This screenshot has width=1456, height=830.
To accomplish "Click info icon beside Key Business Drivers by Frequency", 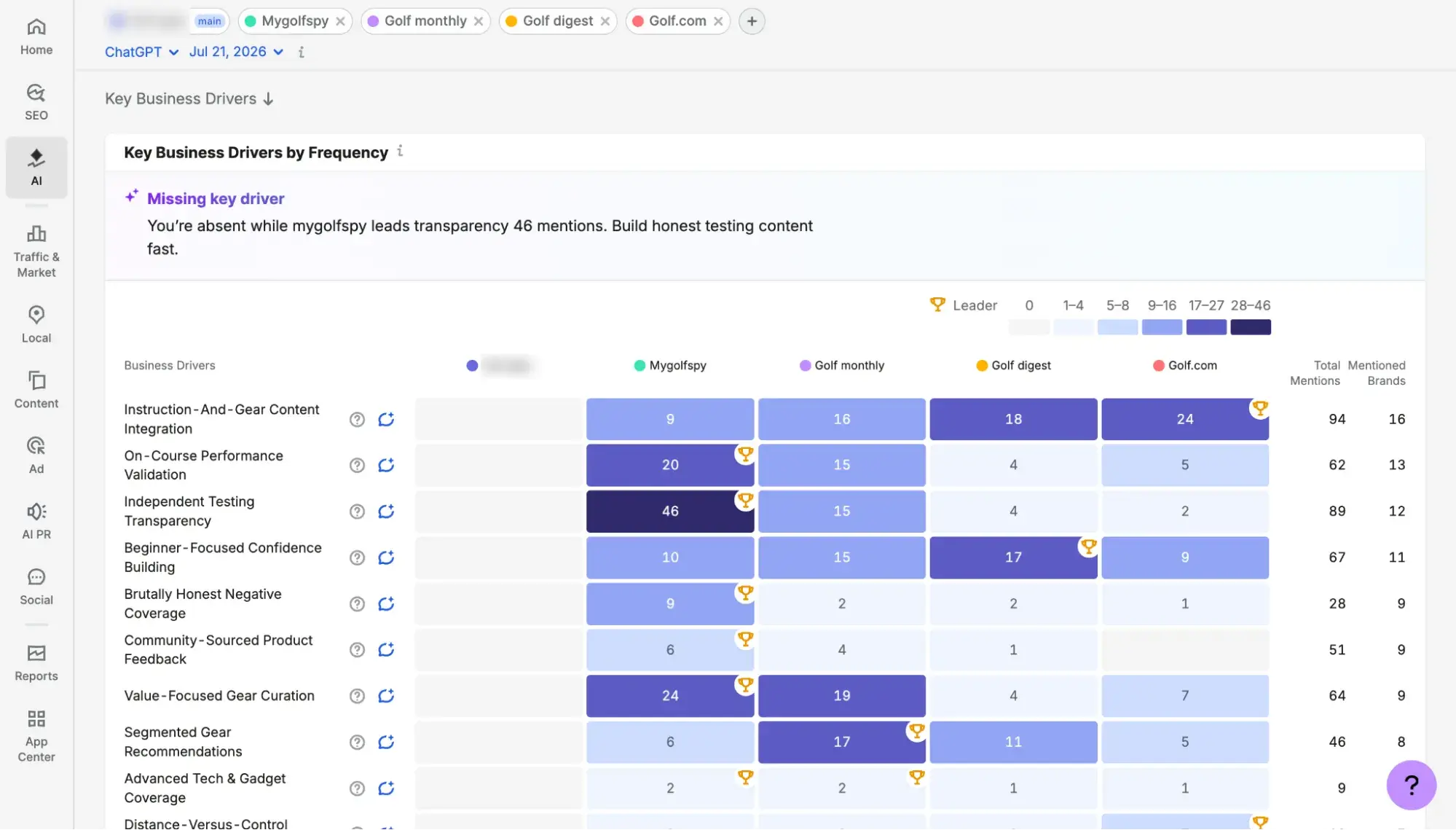I will pos(400,151).
